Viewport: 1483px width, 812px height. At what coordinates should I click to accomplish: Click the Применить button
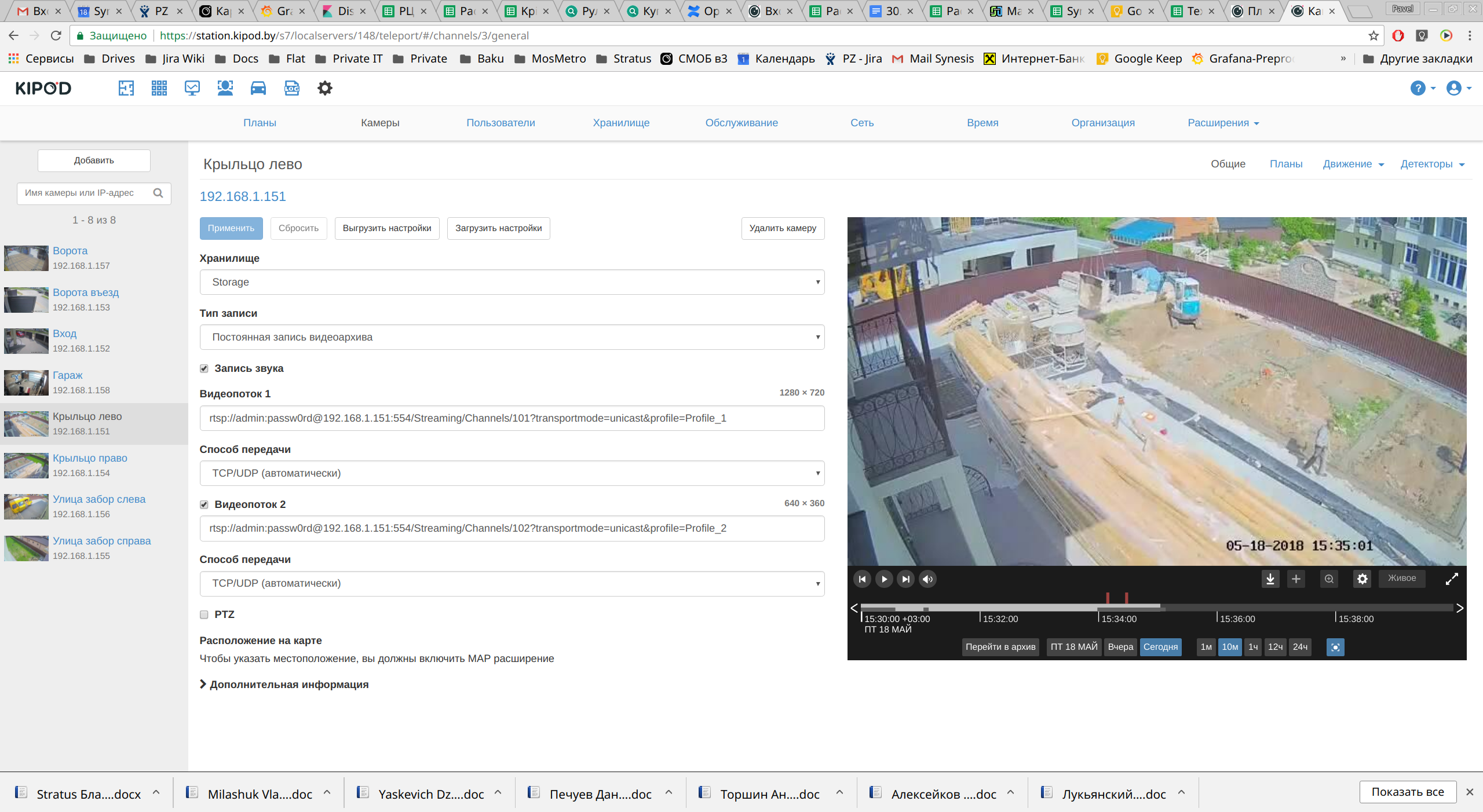pyautogui.click(x=231, y=228)
